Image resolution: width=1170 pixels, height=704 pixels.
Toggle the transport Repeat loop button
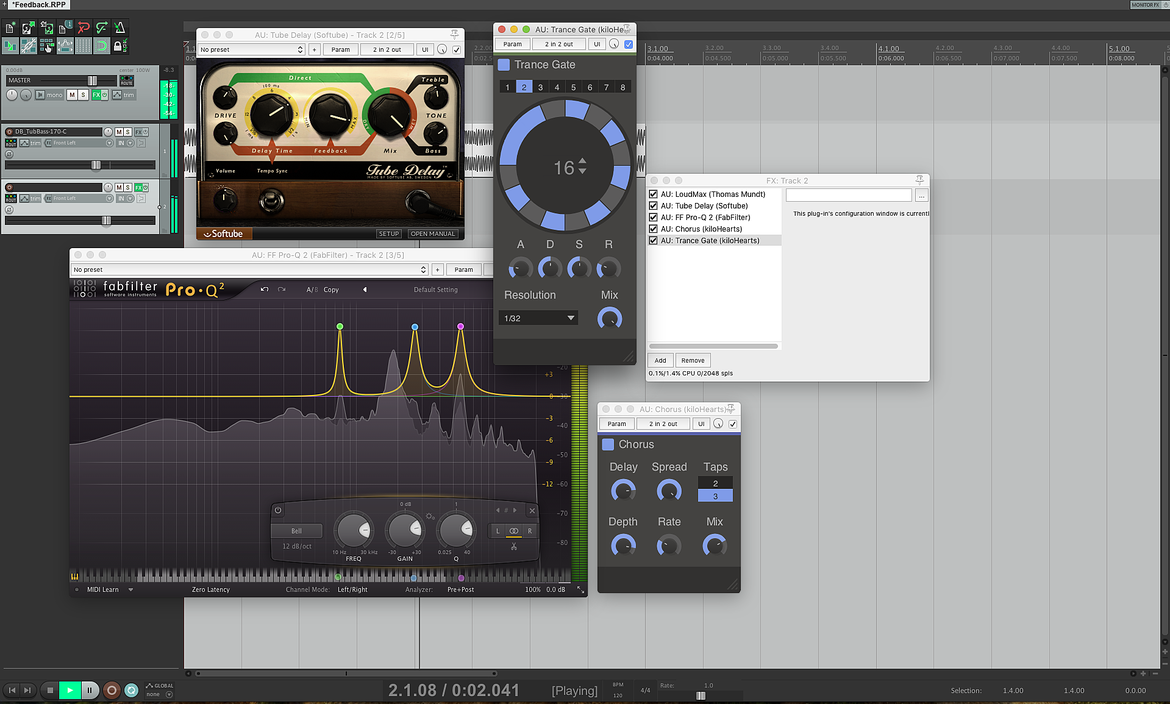pyautogui.click(x=131, y=690)
